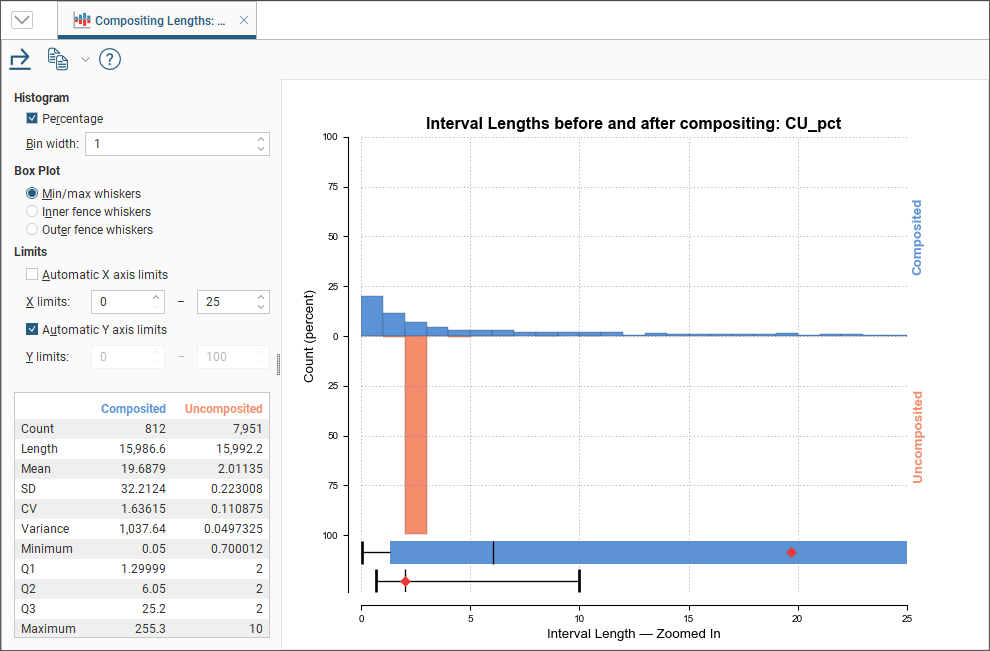The image size is (990, 651).
Task: Expand the copy options dropdown arrow
Action: (x=85, y=60)
